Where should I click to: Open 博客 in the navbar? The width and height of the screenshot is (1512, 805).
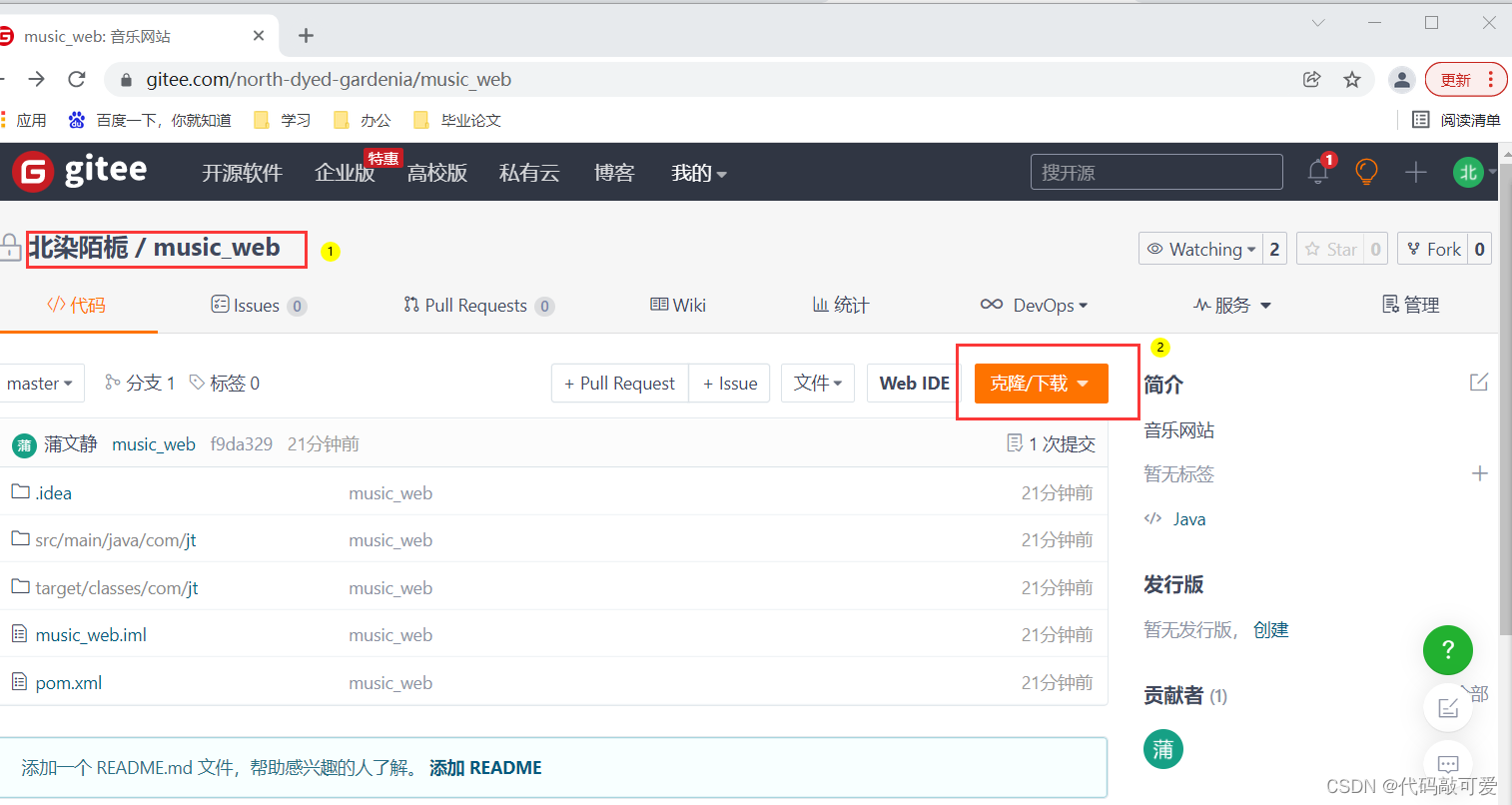614,173
